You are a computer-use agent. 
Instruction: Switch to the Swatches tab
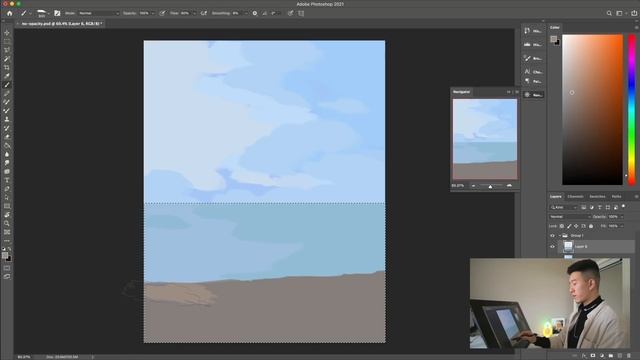[x=597, y=196]
